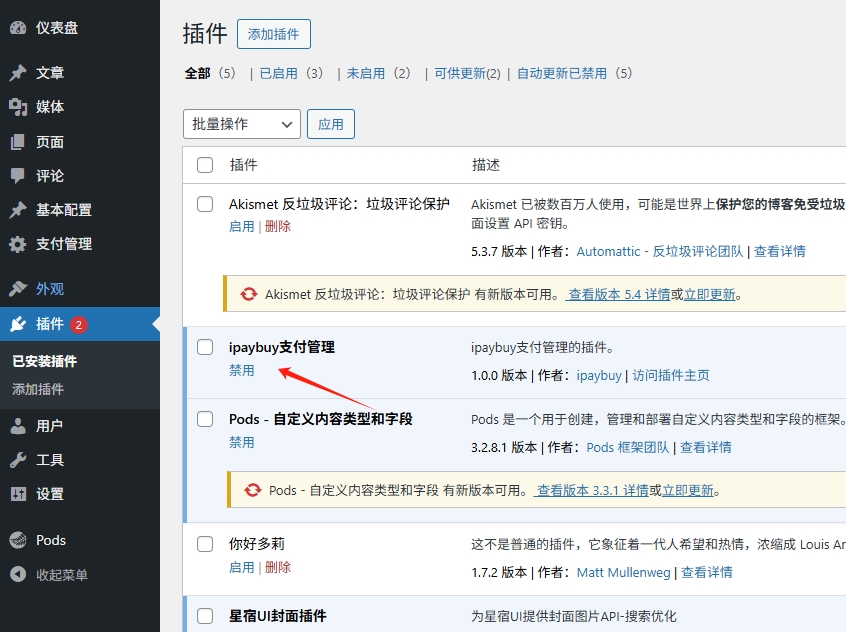Tick the ipaybuy支付管理 plugin checkbox
Viewport: 846px width, 632px height.
click(205, 347)
